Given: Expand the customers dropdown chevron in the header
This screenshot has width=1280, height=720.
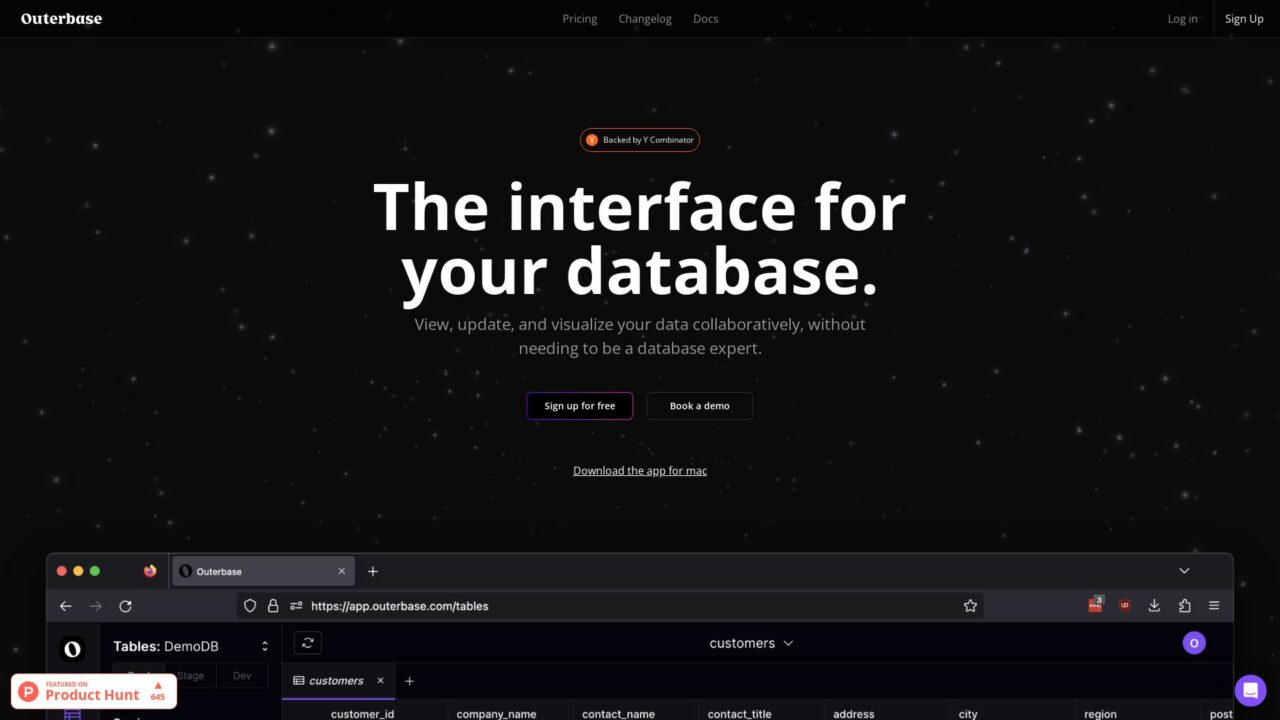Looking at the screenshot, I should tap(789, 643).
